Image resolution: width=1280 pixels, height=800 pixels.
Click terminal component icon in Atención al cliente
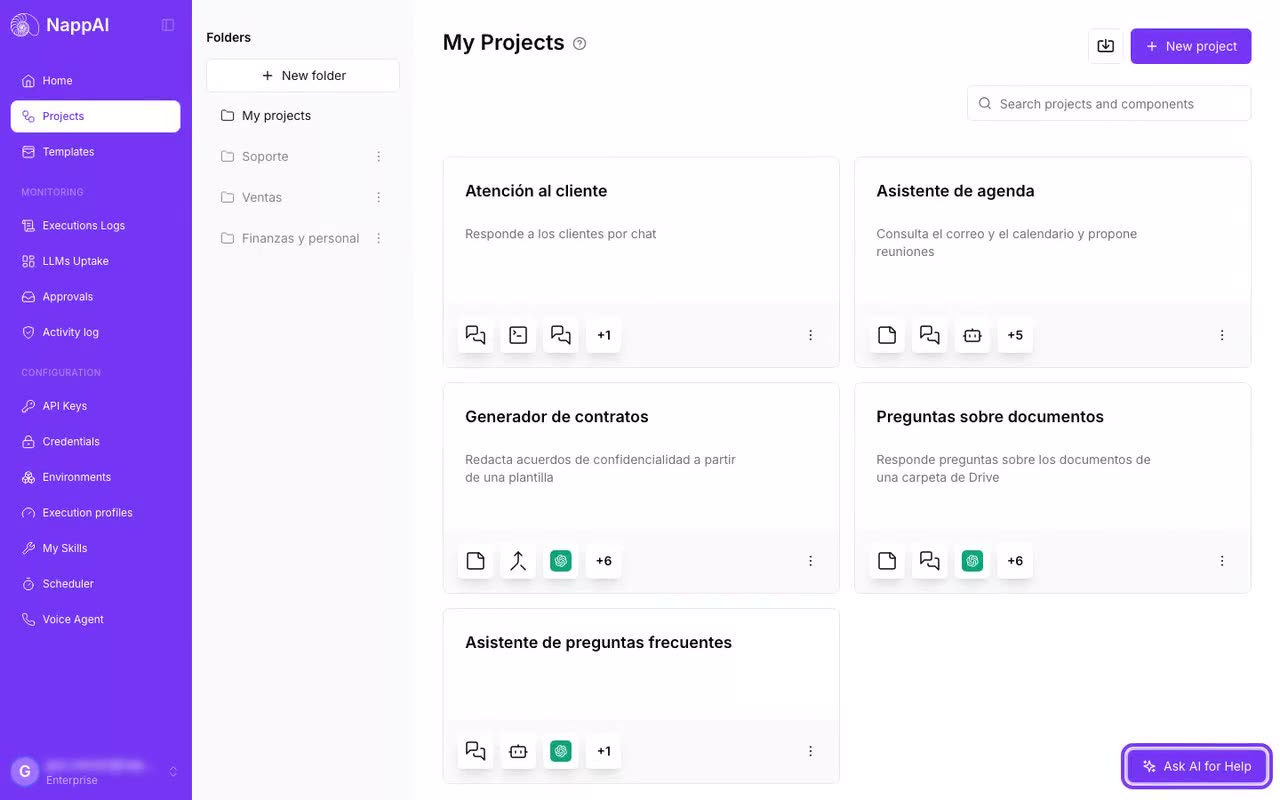(x=518, y=335)
